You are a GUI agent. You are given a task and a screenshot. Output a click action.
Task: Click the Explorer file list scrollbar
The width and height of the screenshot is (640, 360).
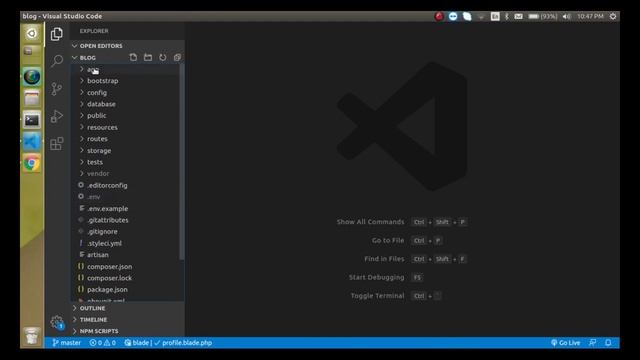(x=182, y=162)
